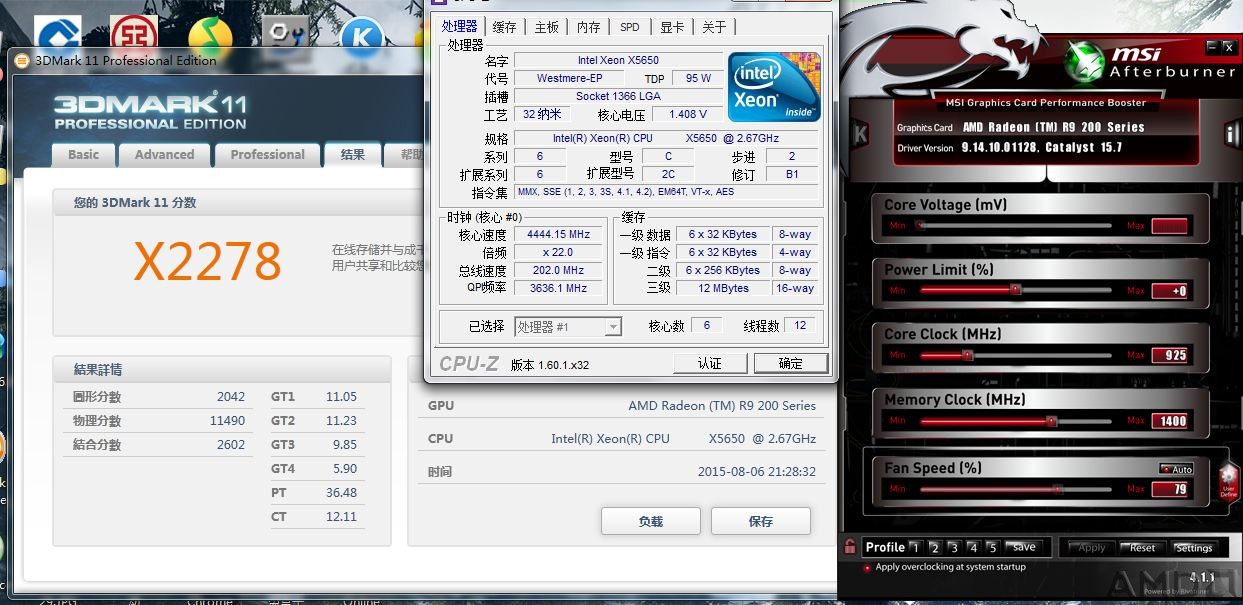Click the Afterburner Apply button
Image resolution: width=1243 pixels, height=605 pixels.
1092,548
